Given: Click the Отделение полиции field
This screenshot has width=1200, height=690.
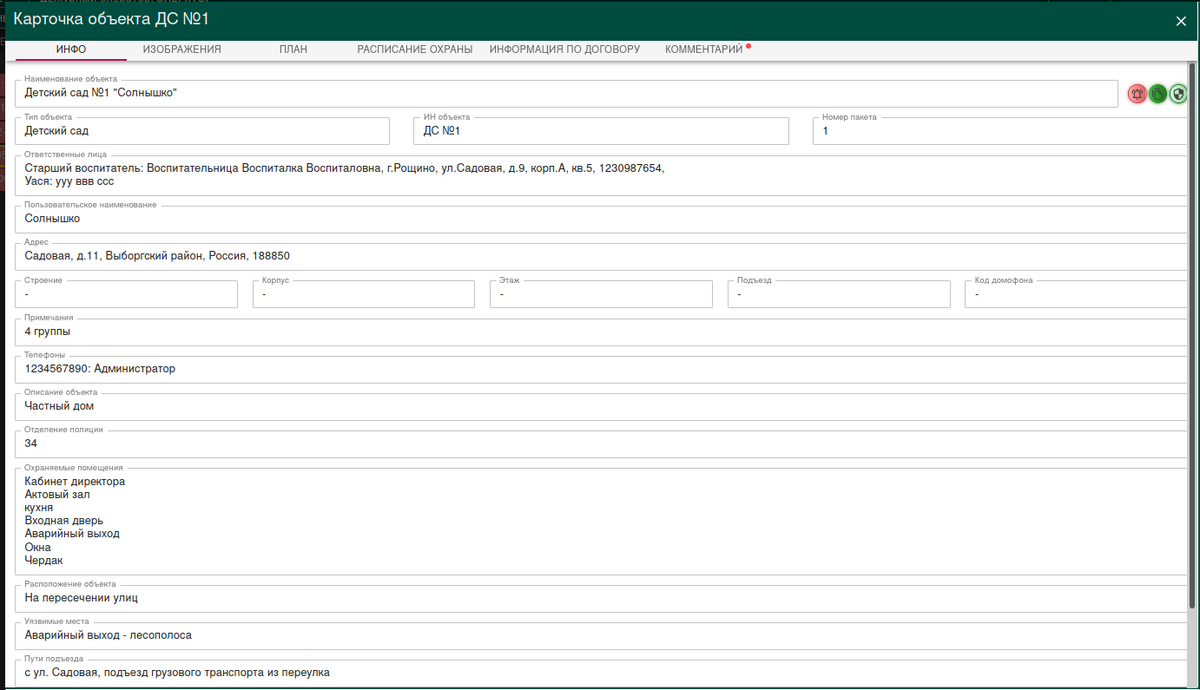Looking at the screenshot, I should 600,444.
